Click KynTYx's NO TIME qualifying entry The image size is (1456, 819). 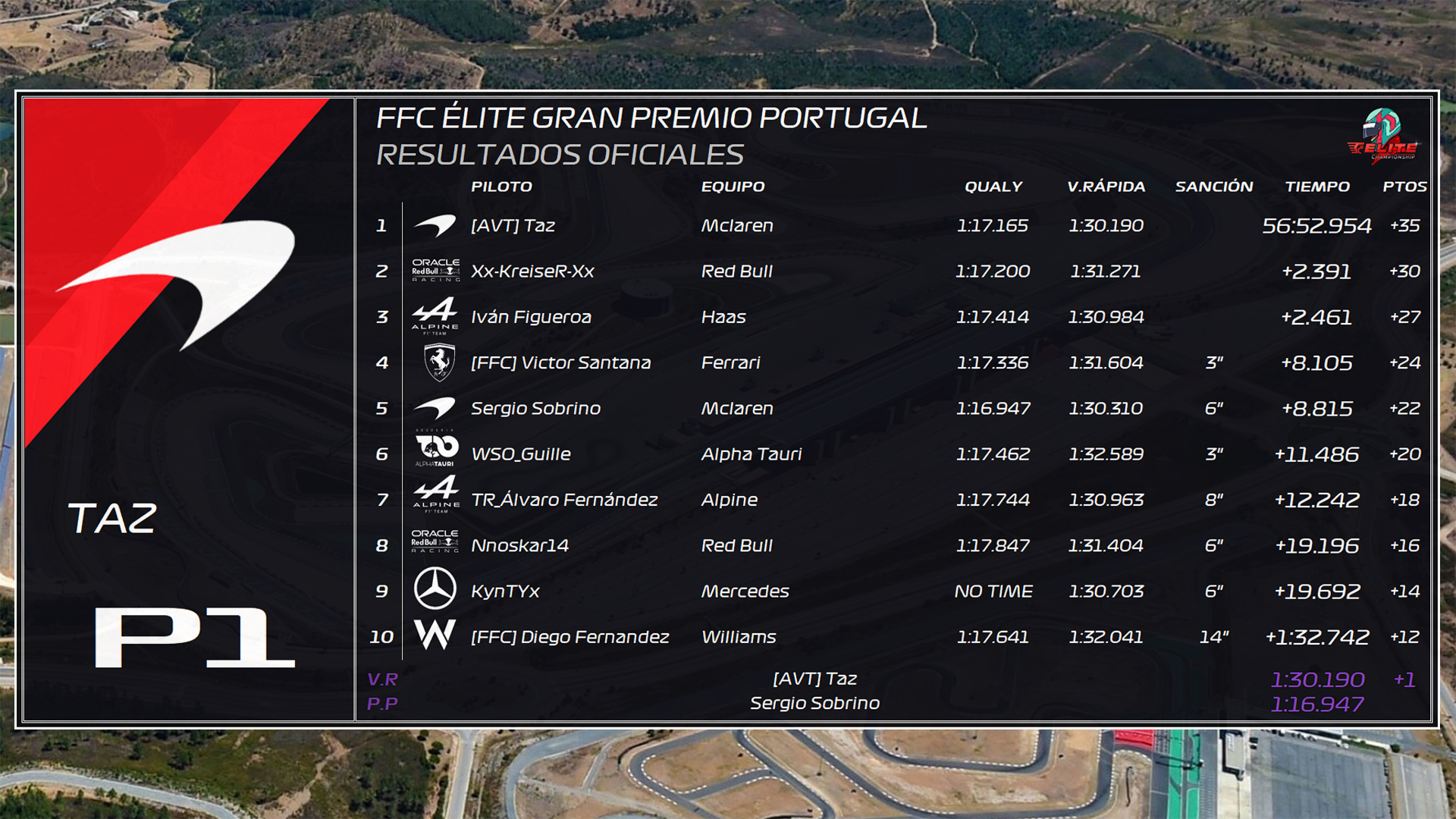click(x=993, y=591)
